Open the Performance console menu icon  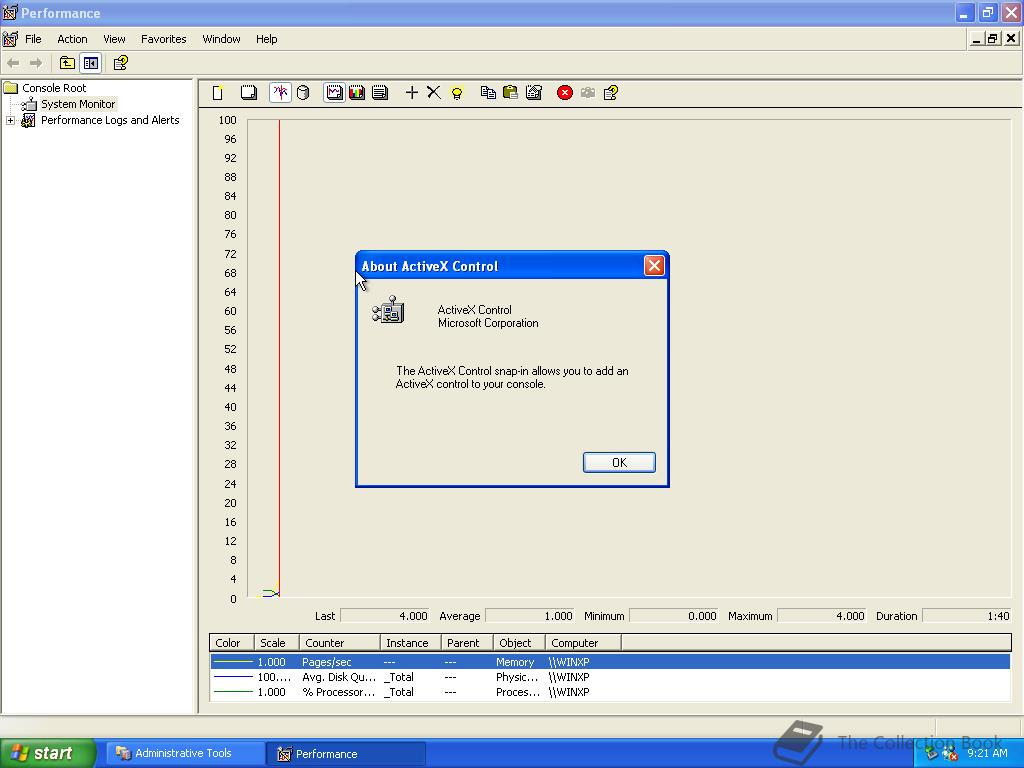pos(10,39)
